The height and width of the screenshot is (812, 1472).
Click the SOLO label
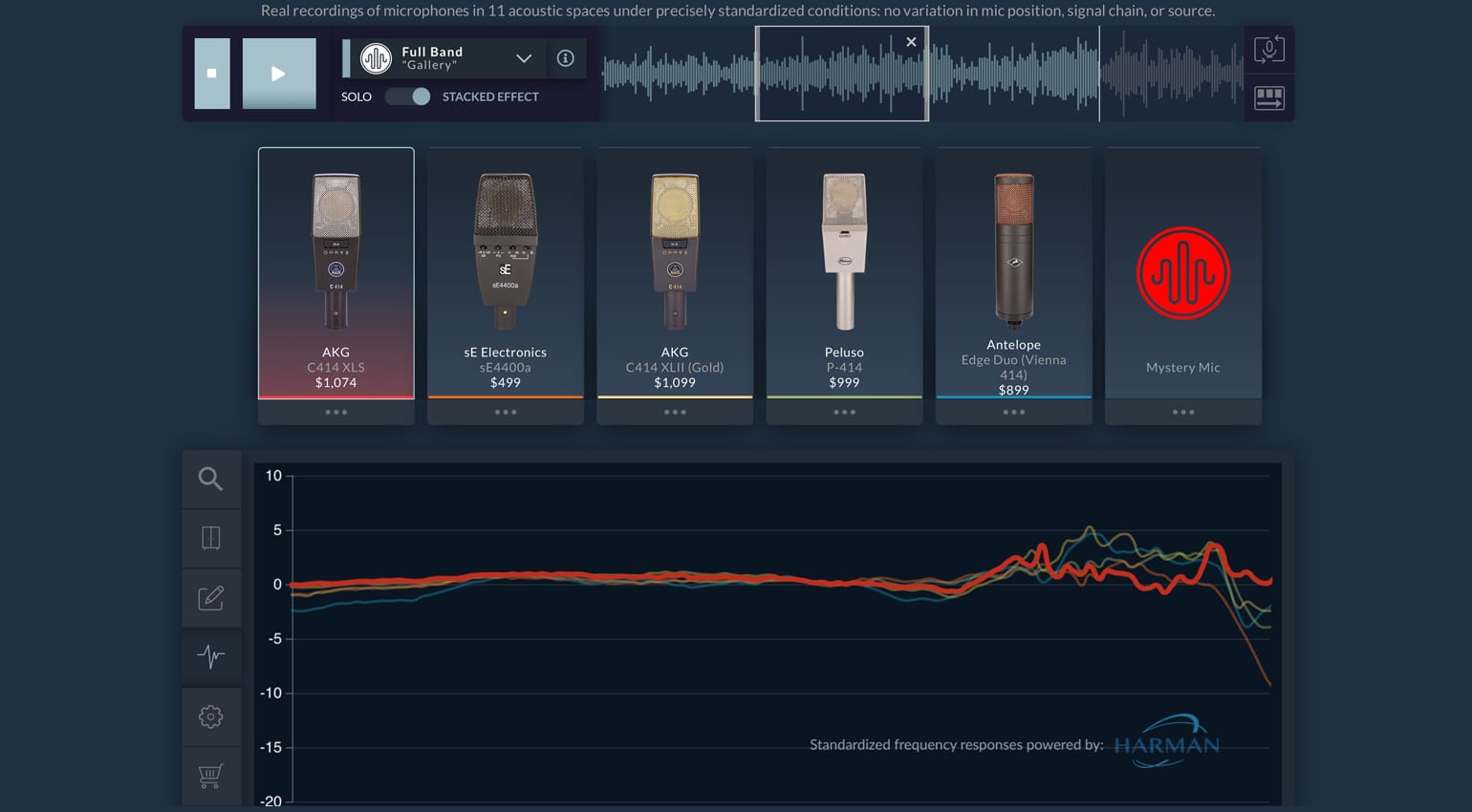(357, 96)
